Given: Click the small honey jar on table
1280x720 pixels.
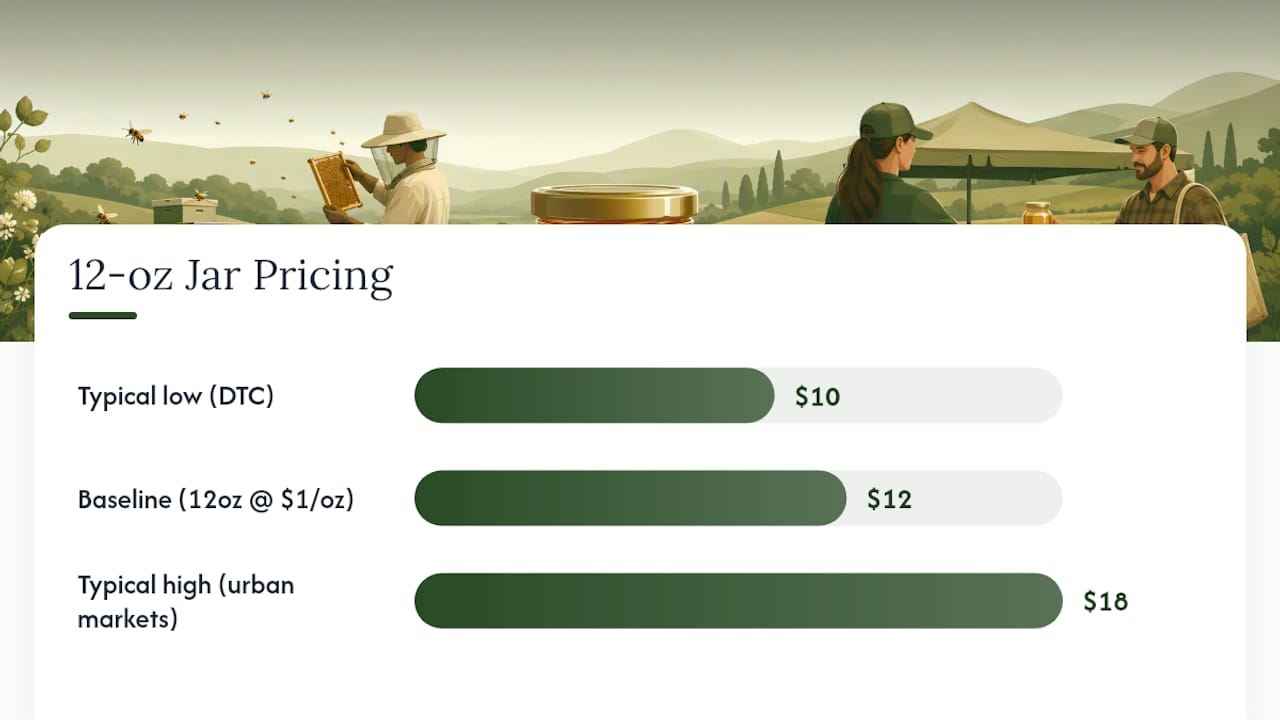Looking at the screenshot, I should point(1038,212).
